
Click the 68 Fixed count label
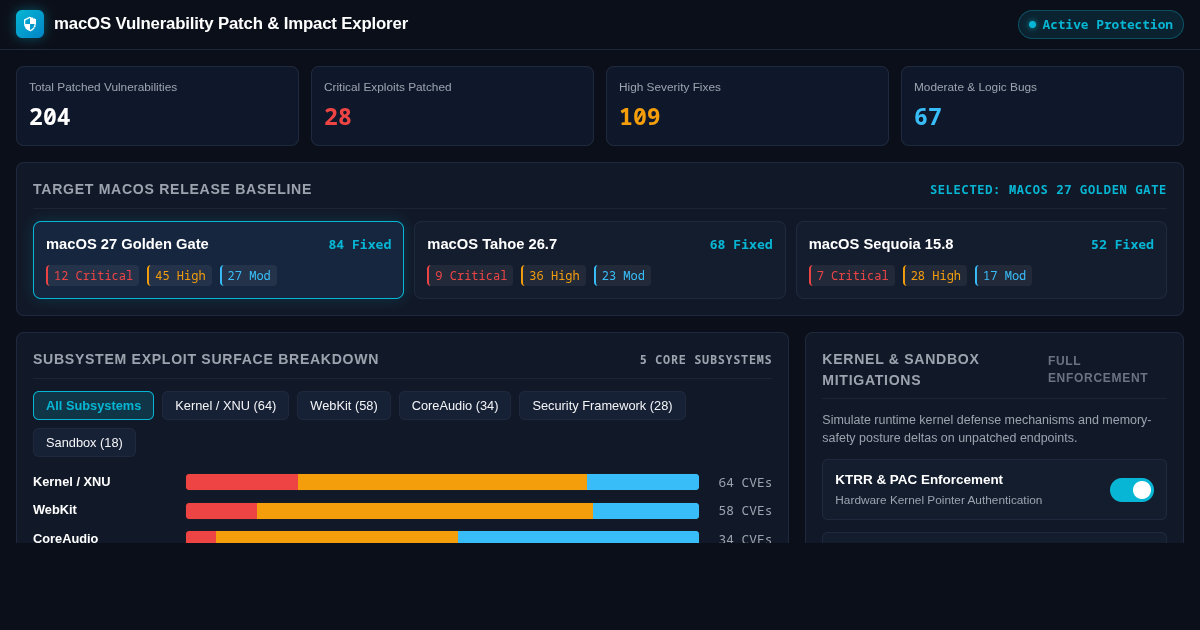[741, 244]
